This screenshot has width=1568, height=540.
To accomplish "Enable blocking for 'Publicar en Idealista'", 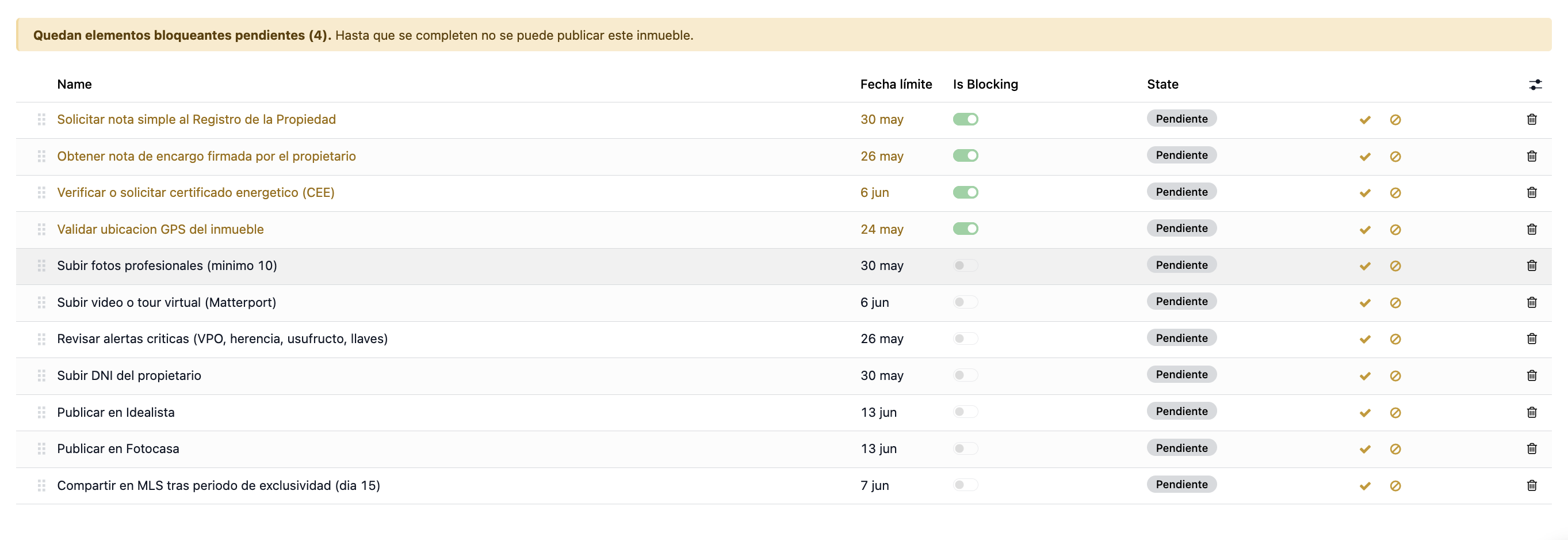I will tap(965, 412).
